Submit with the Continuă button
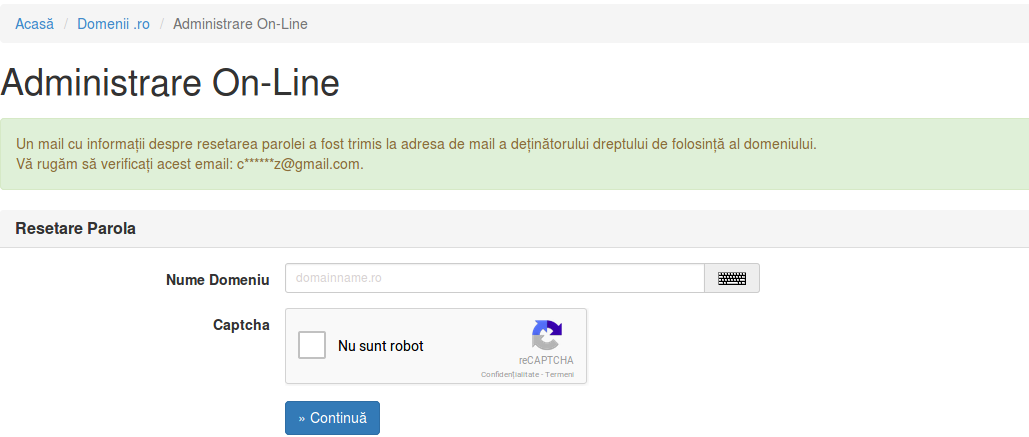Viewport: 1029px width, 437px height. pos(332,418)
